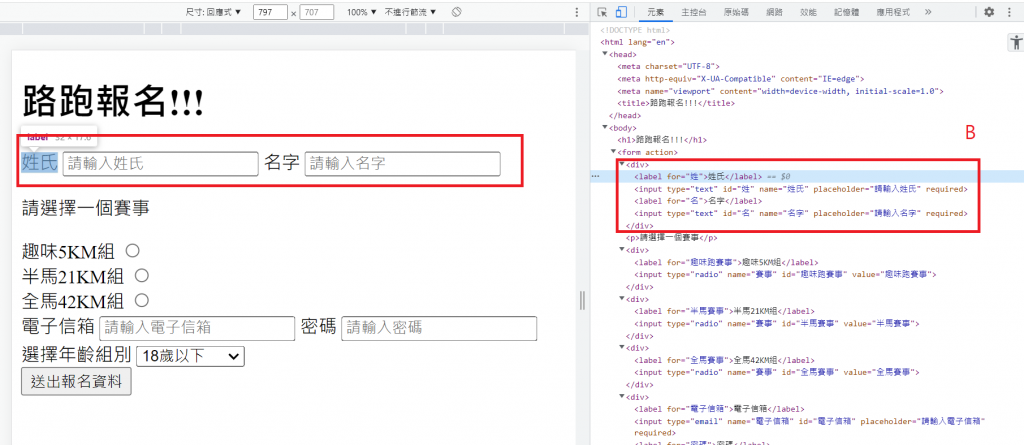Toggle the device toolbar icon
This screenshot has width=1024, height=445.
coord(621,12)
